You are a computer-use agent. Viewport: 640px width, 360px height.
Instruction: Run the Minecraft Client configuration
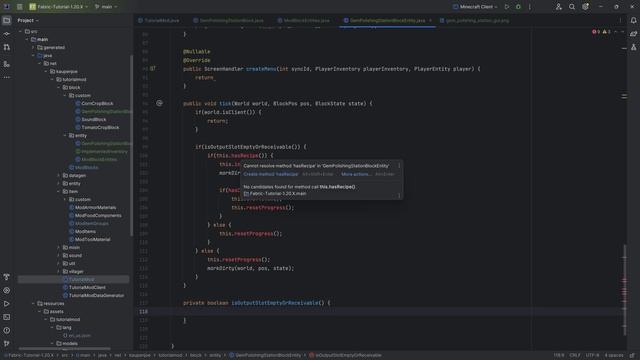click(507, 7)
